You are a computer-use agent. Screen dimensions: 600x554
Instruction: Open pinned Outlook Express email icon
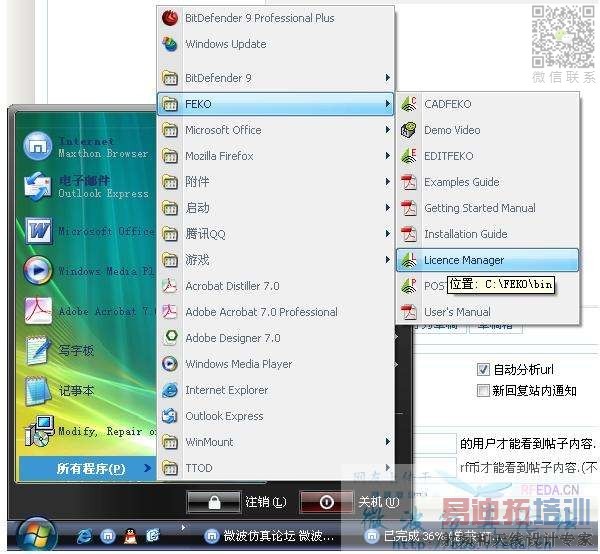tap(38, 186)
